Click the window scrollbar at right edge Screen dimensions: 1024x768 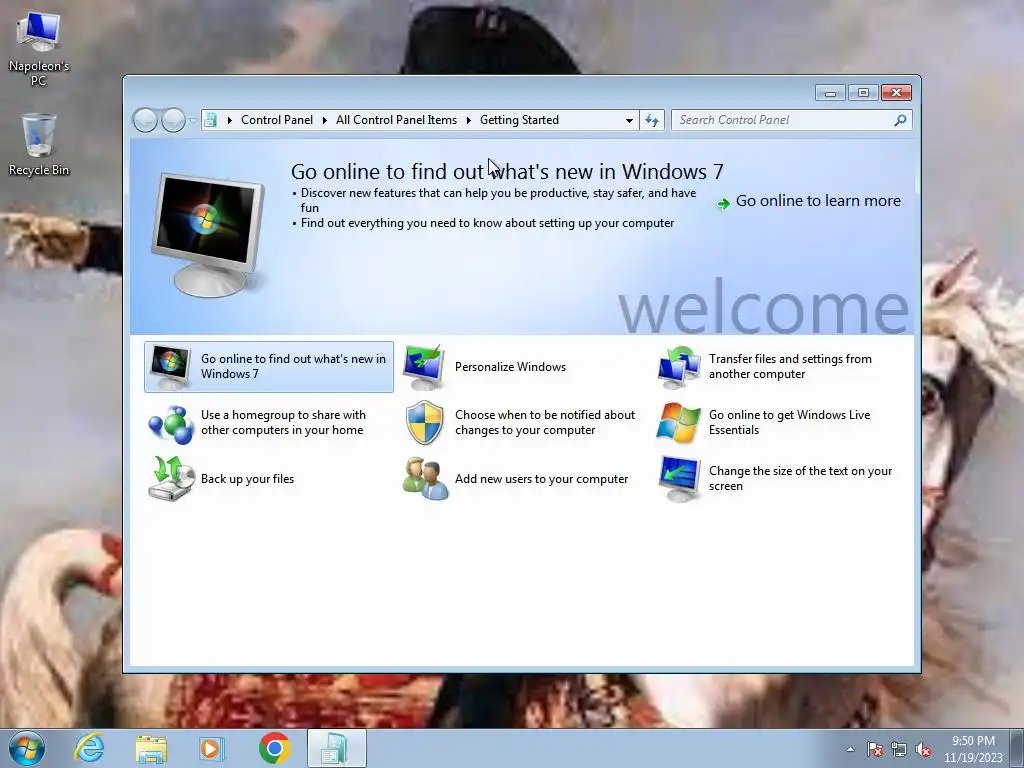click(x=917, y=168)
